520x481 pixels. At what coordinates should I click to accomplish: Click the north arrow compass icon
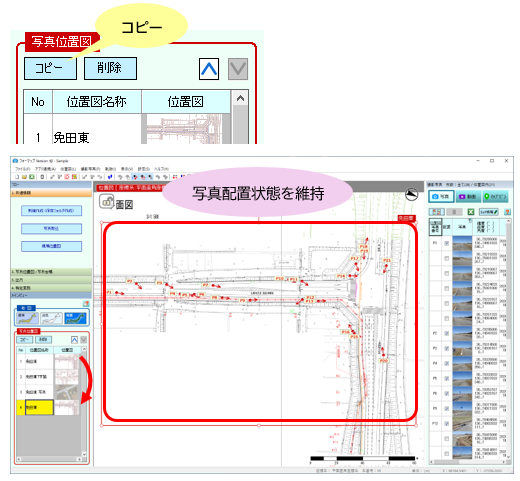tap(412, 195)
